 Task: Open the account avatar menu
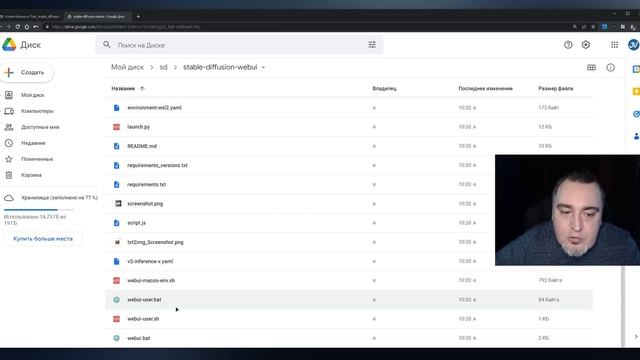click(x=634, y=45)
